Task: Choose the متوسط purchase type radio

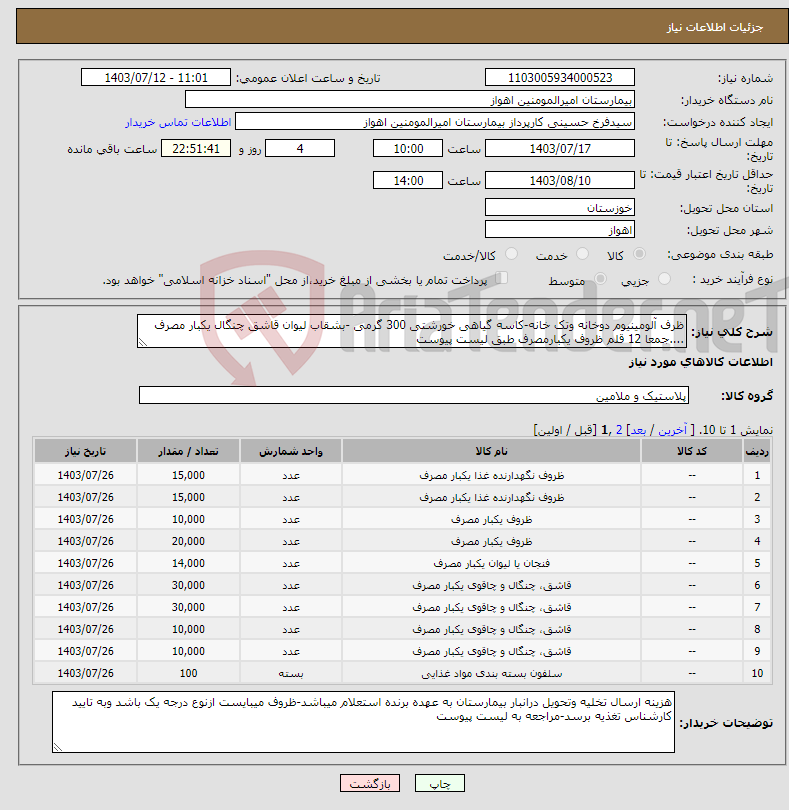Action: (x=600, y=279)
